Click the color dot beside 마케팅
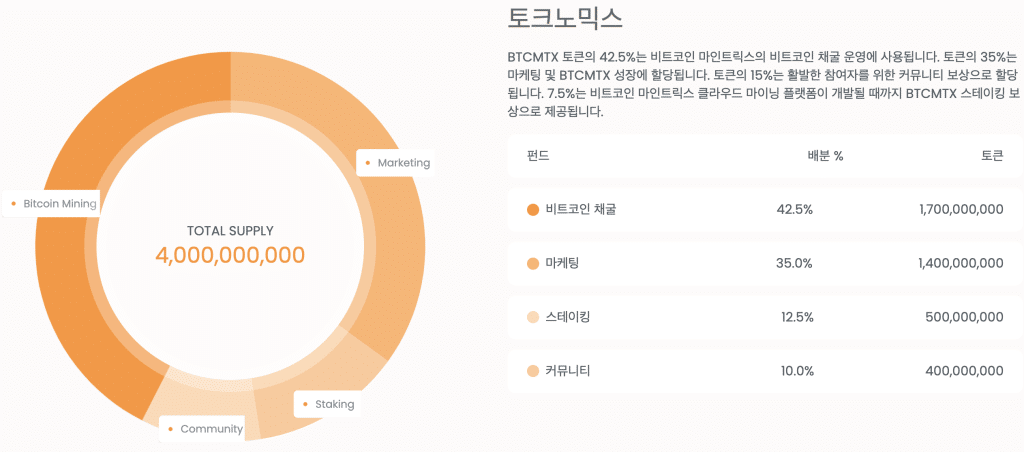This screenshot has height=452, width=1024. 532,264
